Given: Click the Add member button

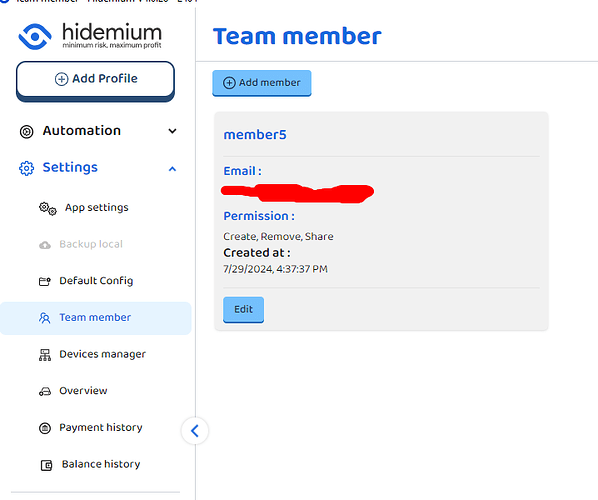Looking at the screenshot, I should pos(262,83).
